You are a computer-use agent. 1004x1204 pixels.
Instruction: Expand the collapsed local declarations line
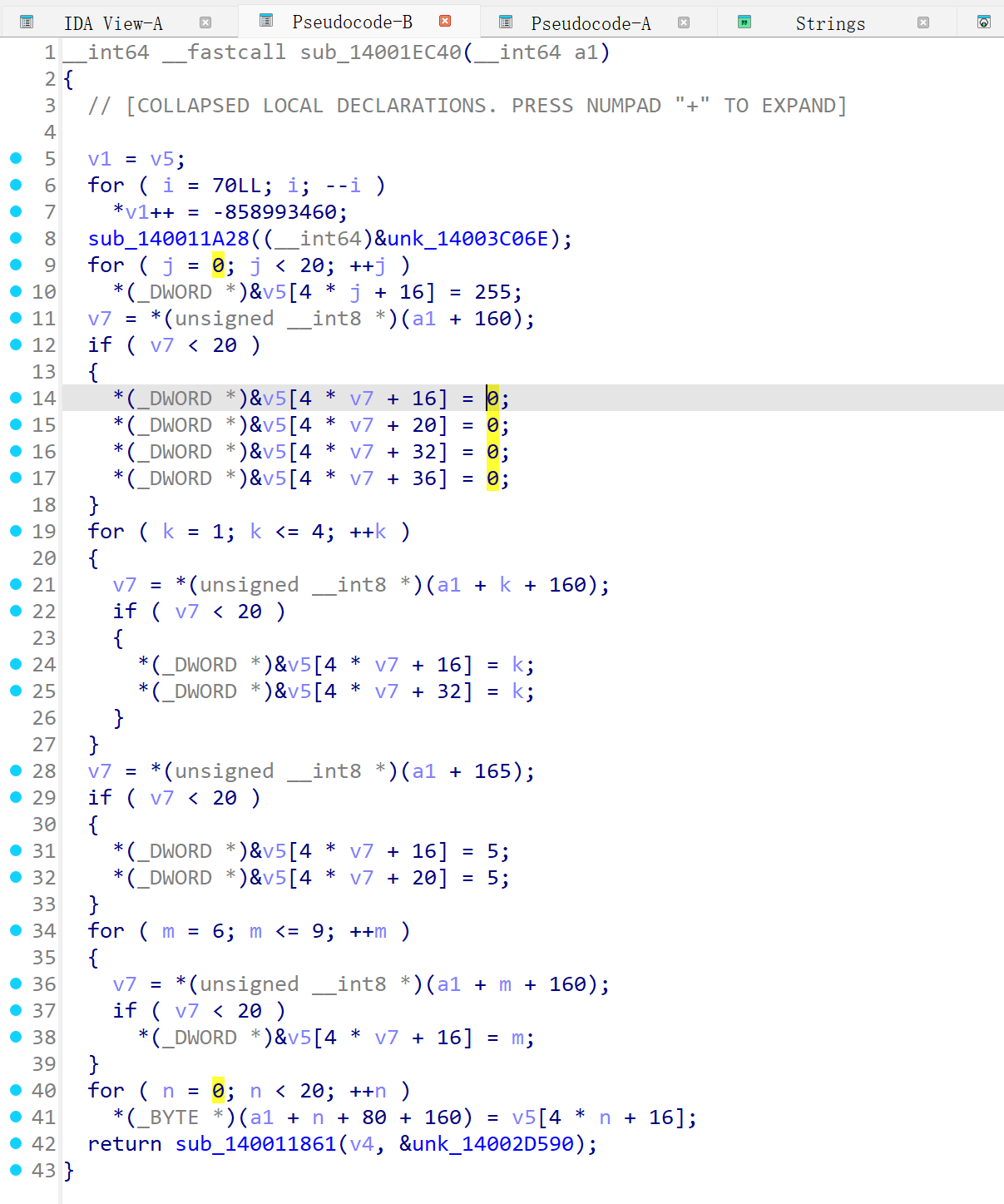467,106
